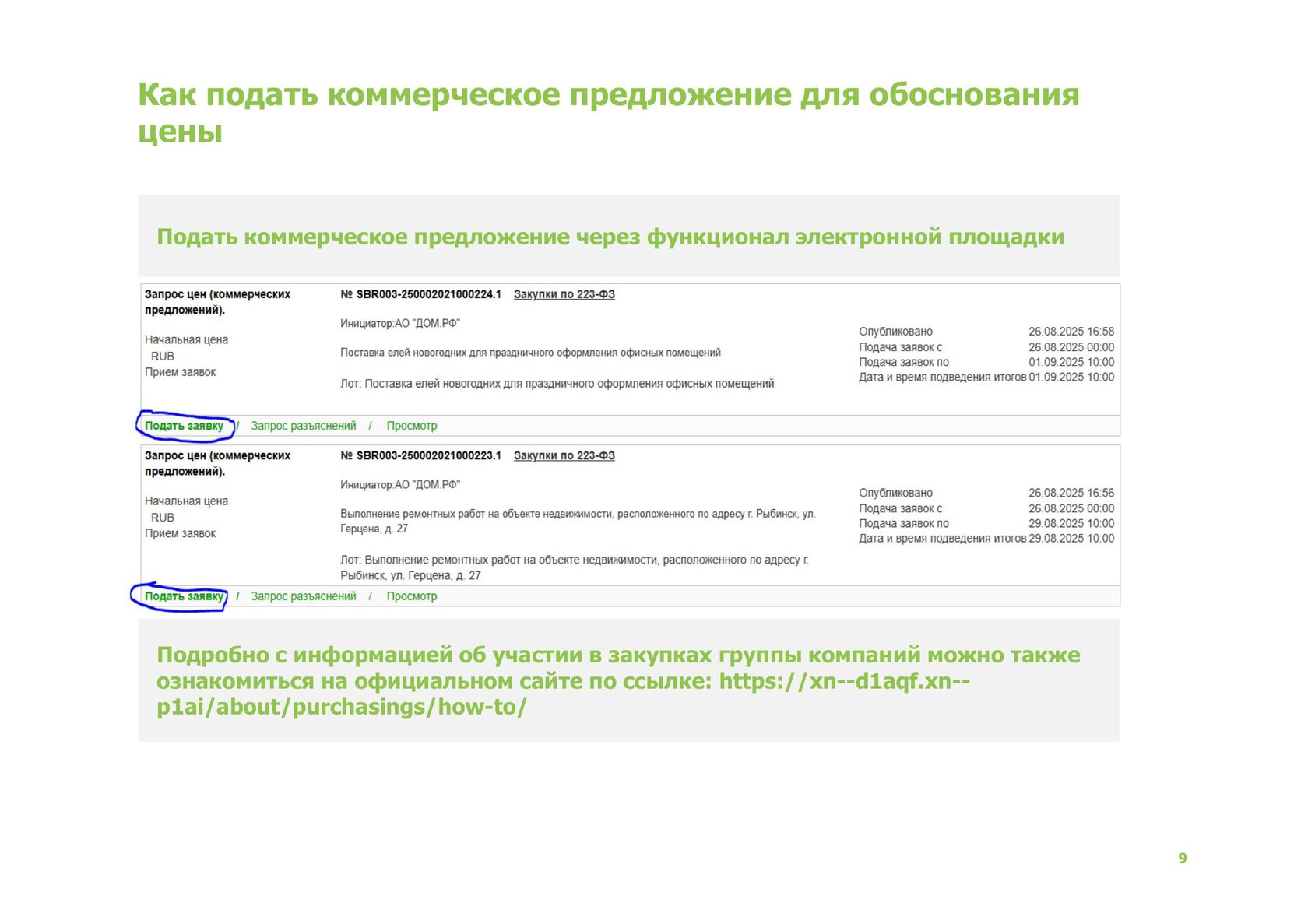1308x924 pixels.
Task: Follow Закупки по 223-ФЗ link in 223.1 row
Action: click(564, 455)
